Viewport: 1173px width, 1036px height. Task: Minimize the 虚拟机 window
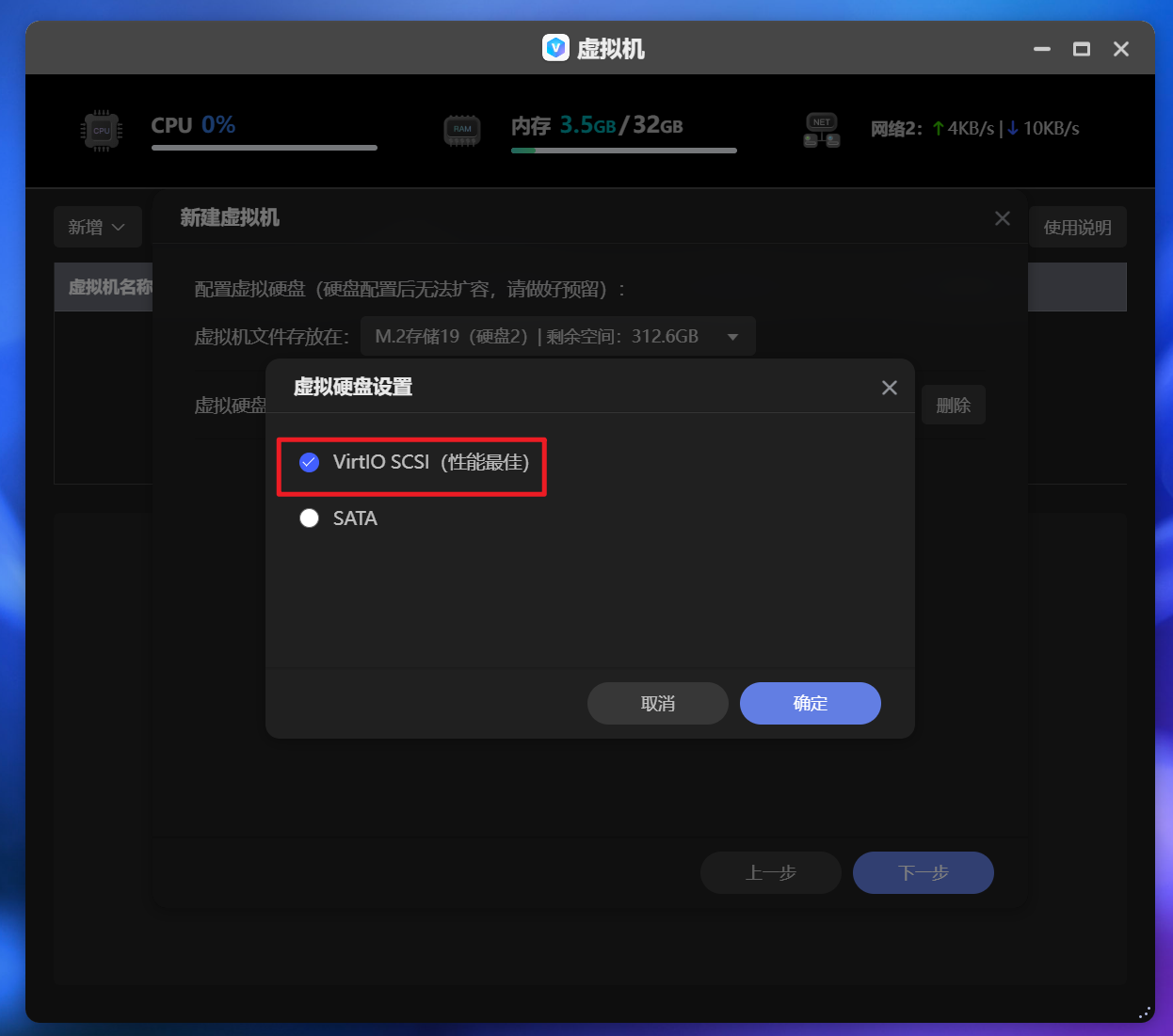pyautogui.click(x=1042, y=49)
